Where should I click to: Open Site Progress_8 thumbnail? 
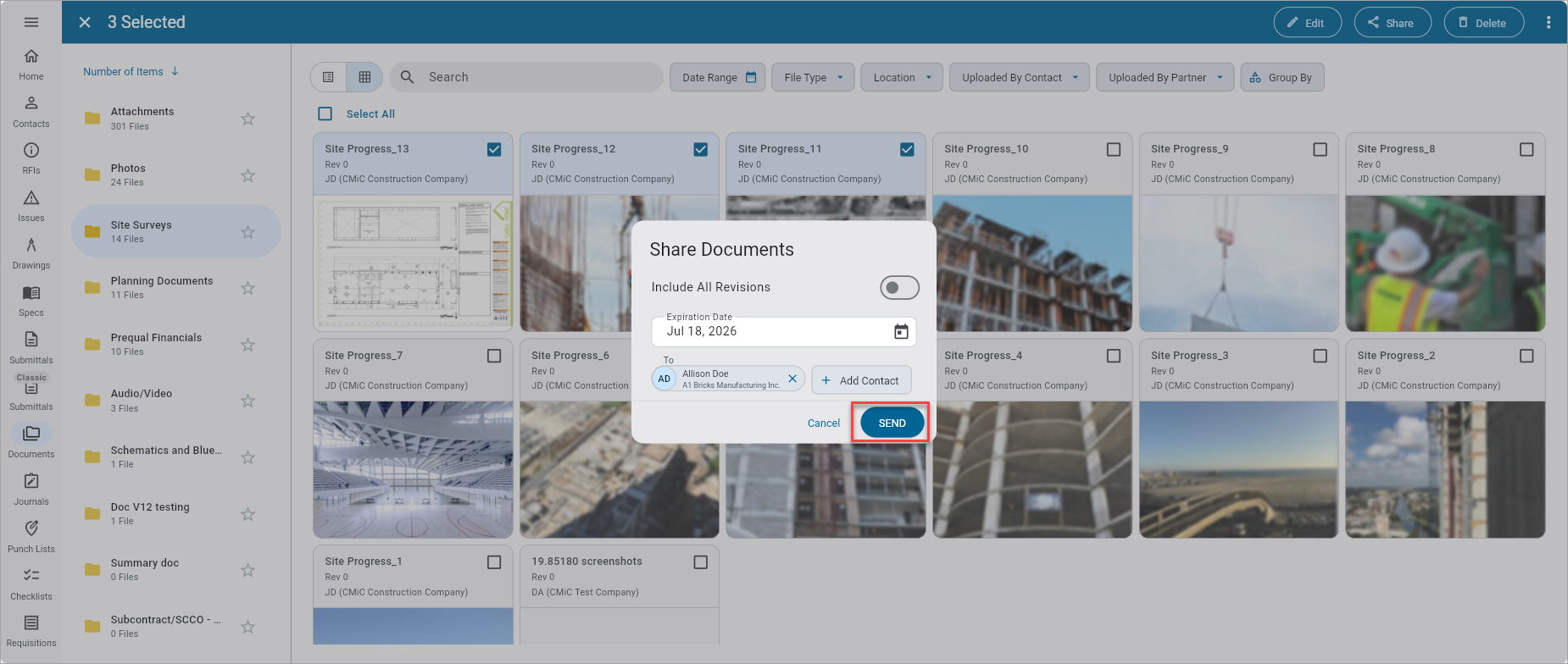point(1445,263)
